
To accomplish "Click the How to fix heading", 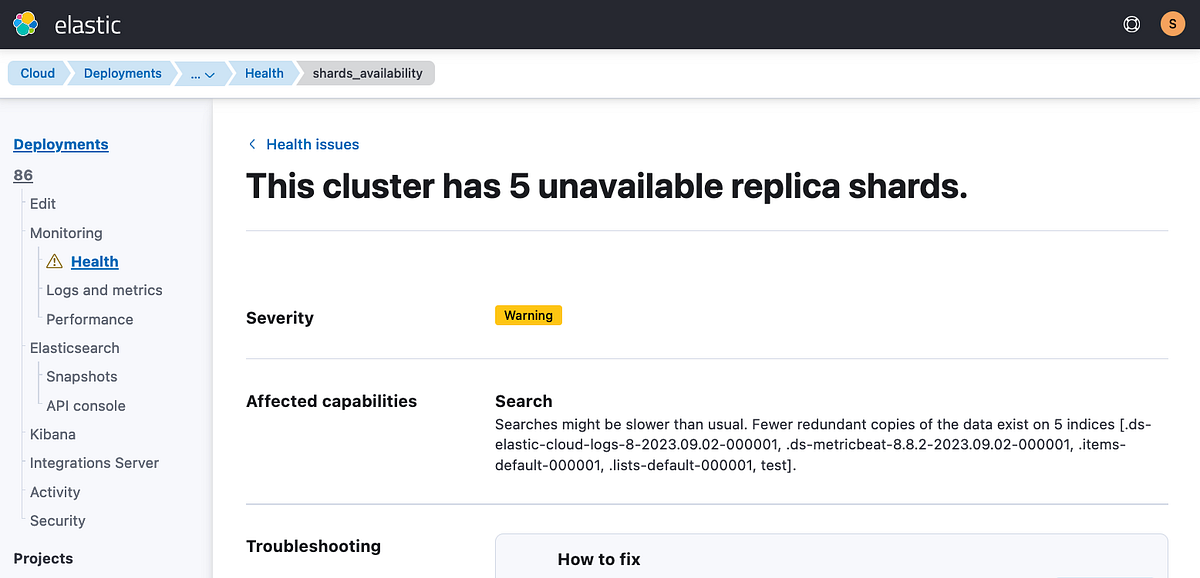I will pyautogui.click(x=598, y=559).
